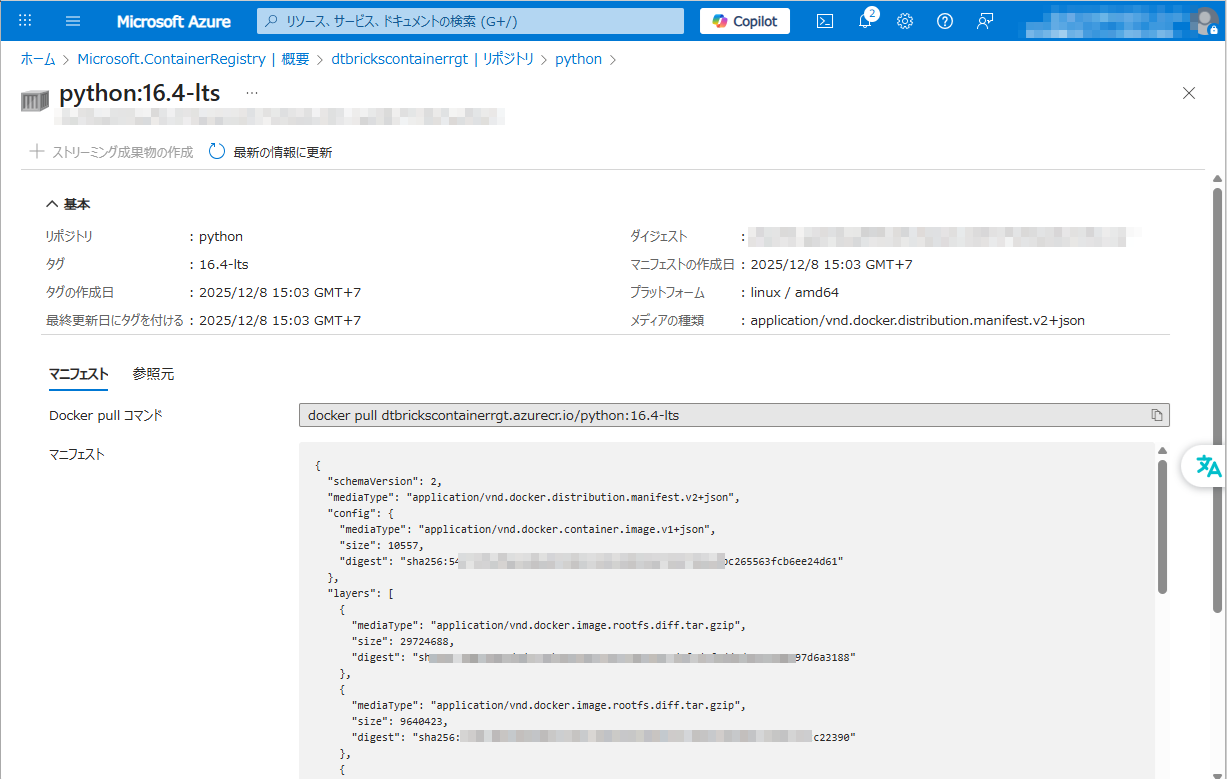Open the Azure portal hamburger menu
This screenshot has width=1227, height=779.
[73, 21]
